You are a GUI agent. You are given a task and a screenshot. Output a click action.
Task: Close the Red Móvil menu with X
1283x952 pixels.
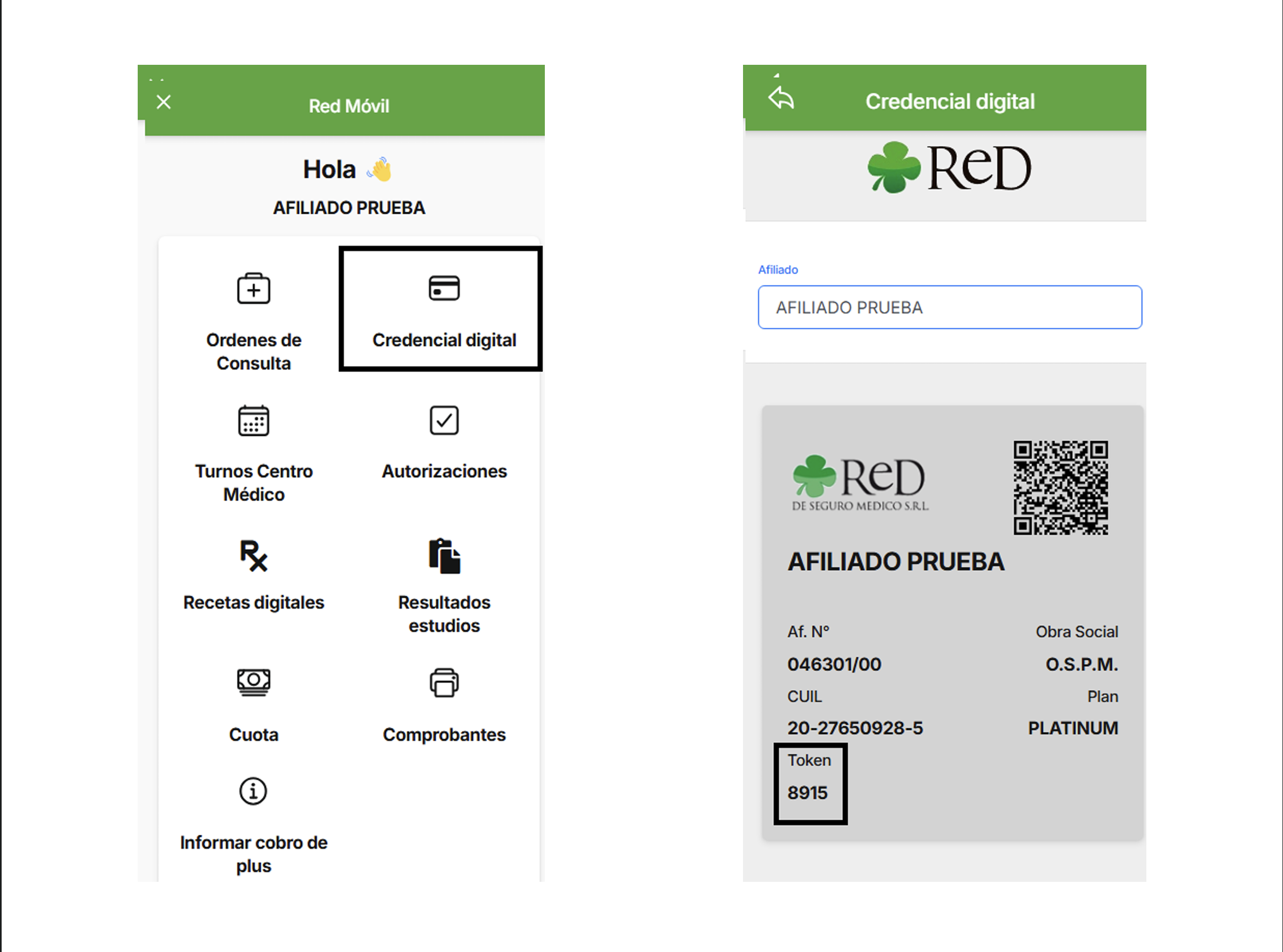[x=164, y=102]
